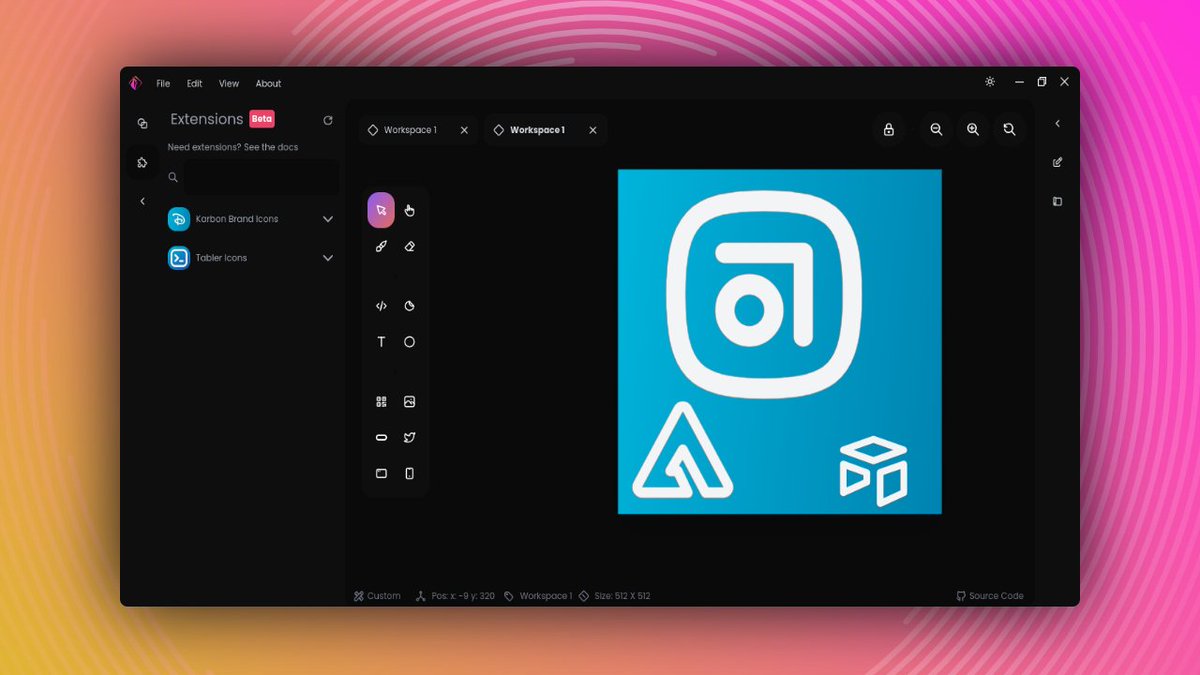Screen dimensions: 1200x675
Task: Refresh the extensions list
Action: (328, 120)
